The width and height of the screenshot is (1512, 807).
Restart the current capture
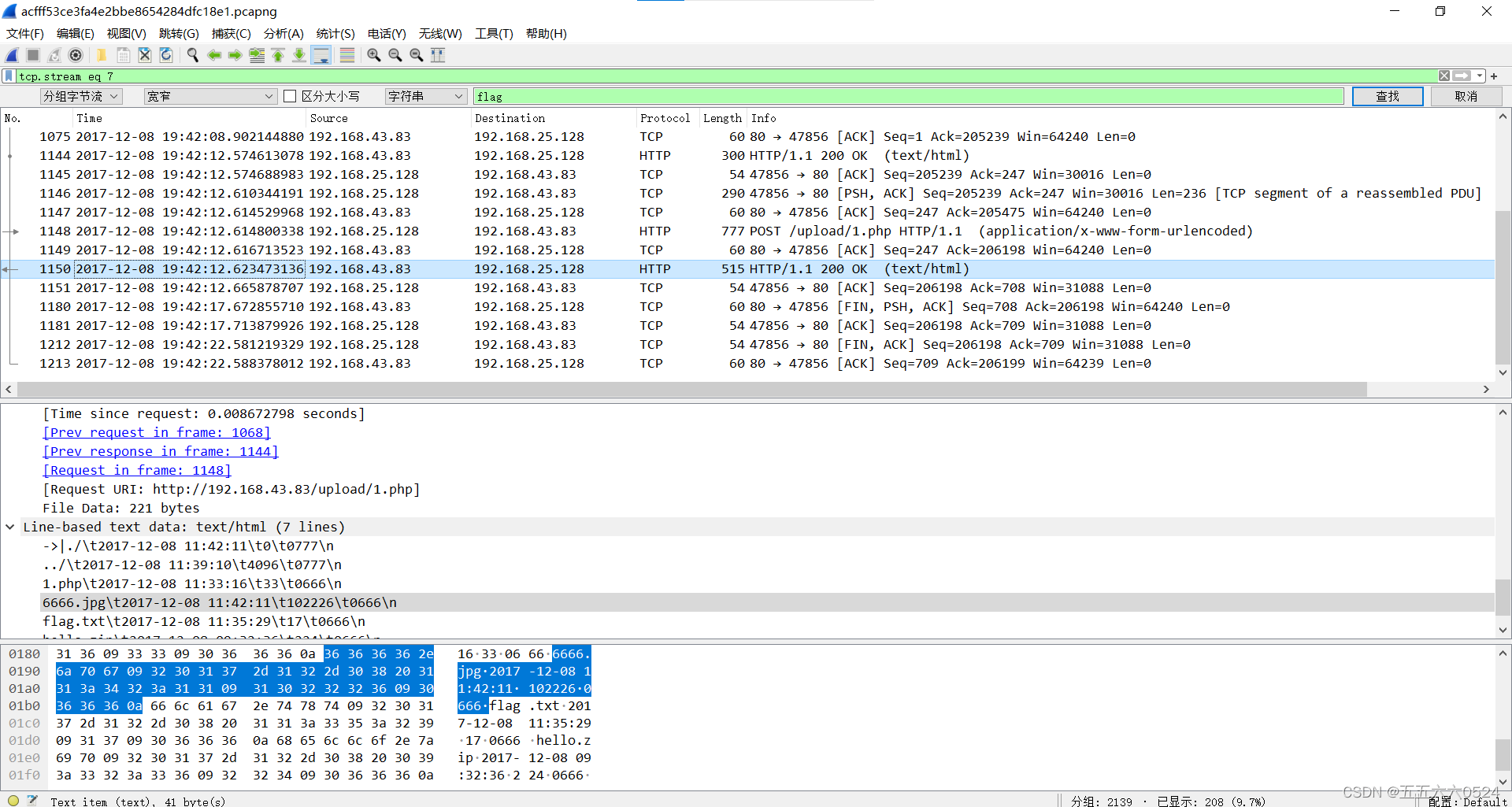54,55
